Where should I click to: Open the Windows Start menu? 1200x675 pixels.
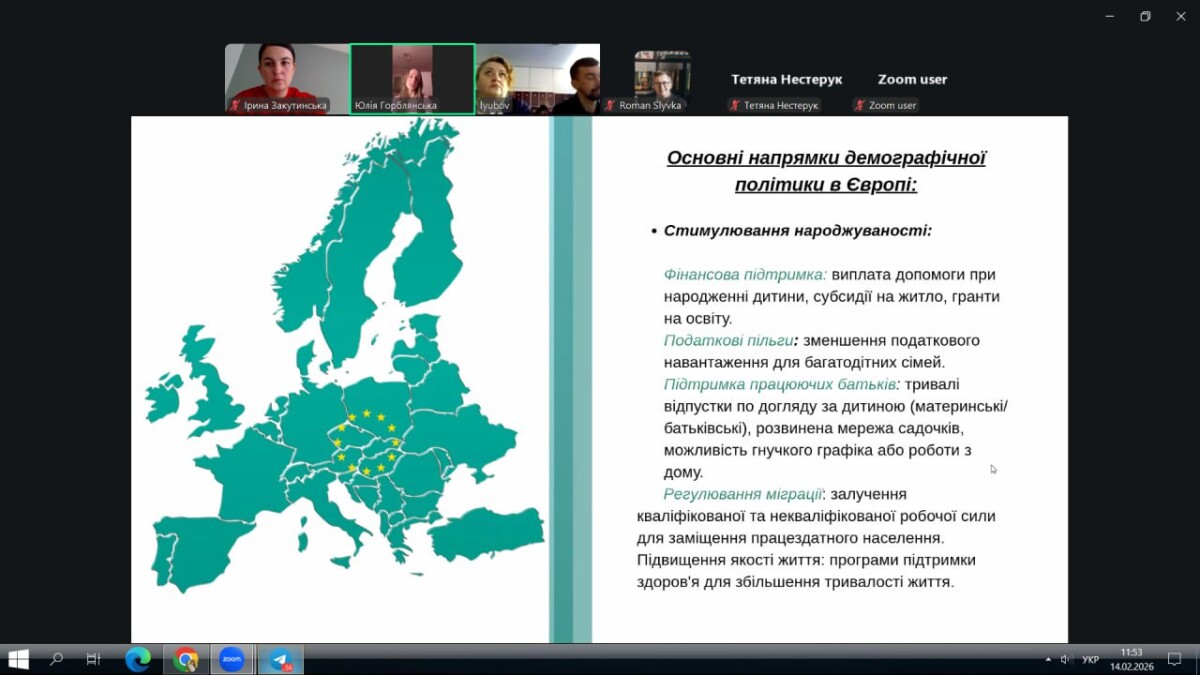18,659
